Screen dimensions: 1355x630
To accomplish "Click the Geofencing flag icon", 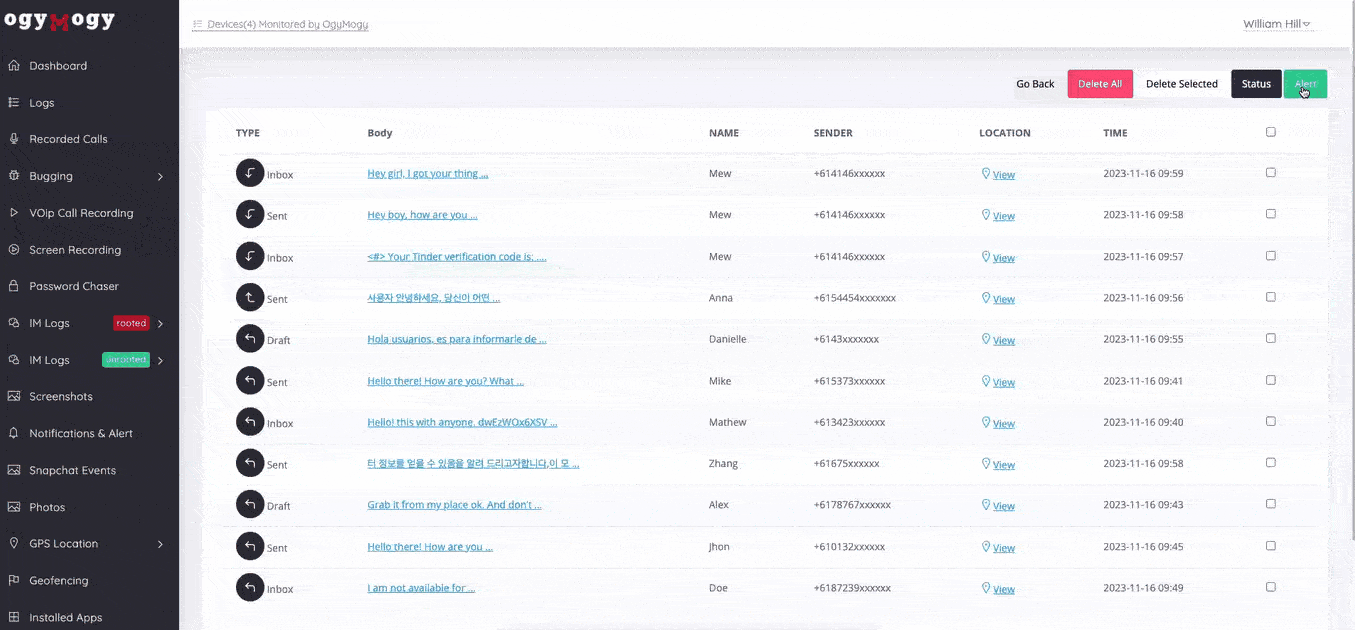I will click(14, 580).
